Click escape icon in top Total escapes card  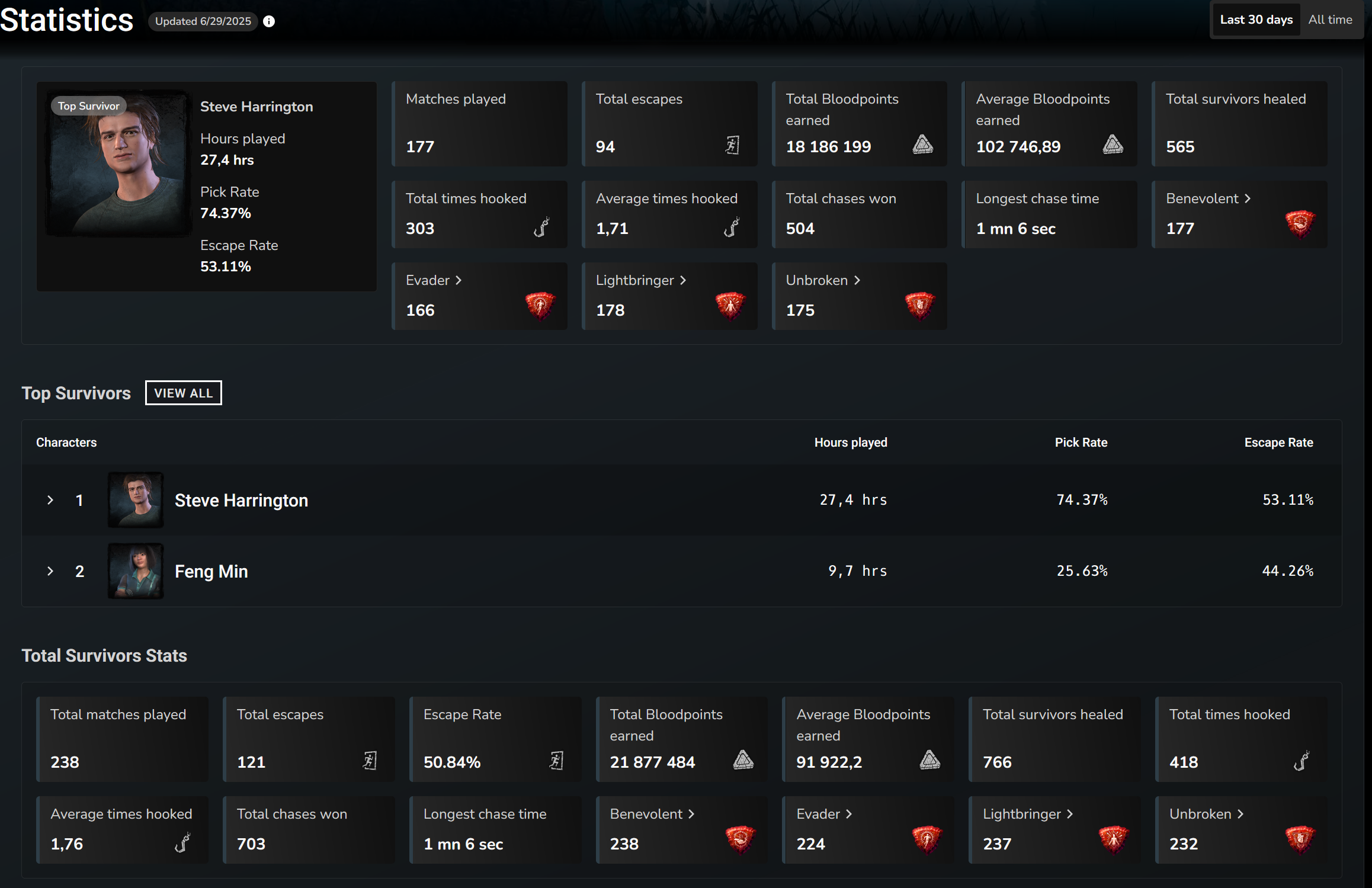(732, 145)
